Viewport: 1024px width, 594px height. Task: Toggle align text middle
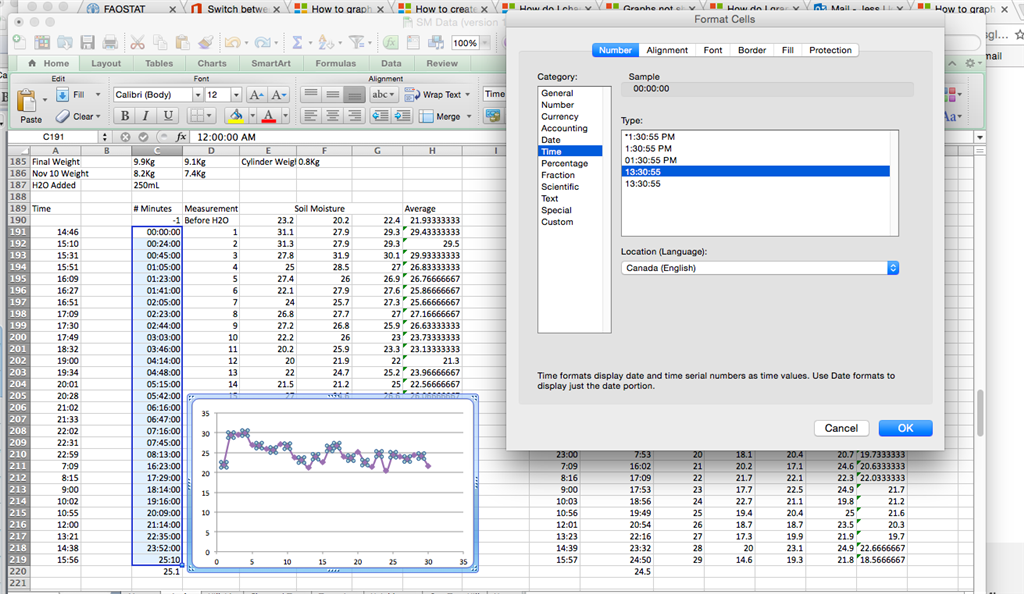(x=332, y=95)
